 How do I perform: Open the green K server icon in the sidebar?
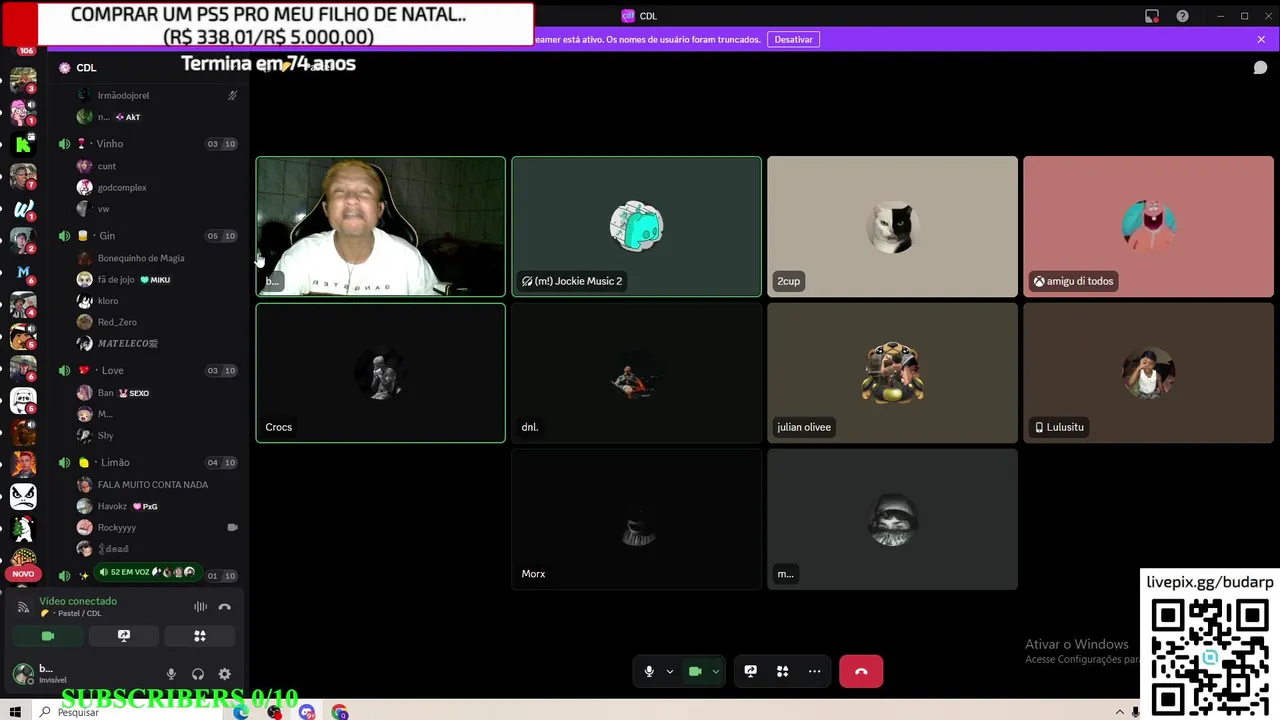tap(23, 145)
